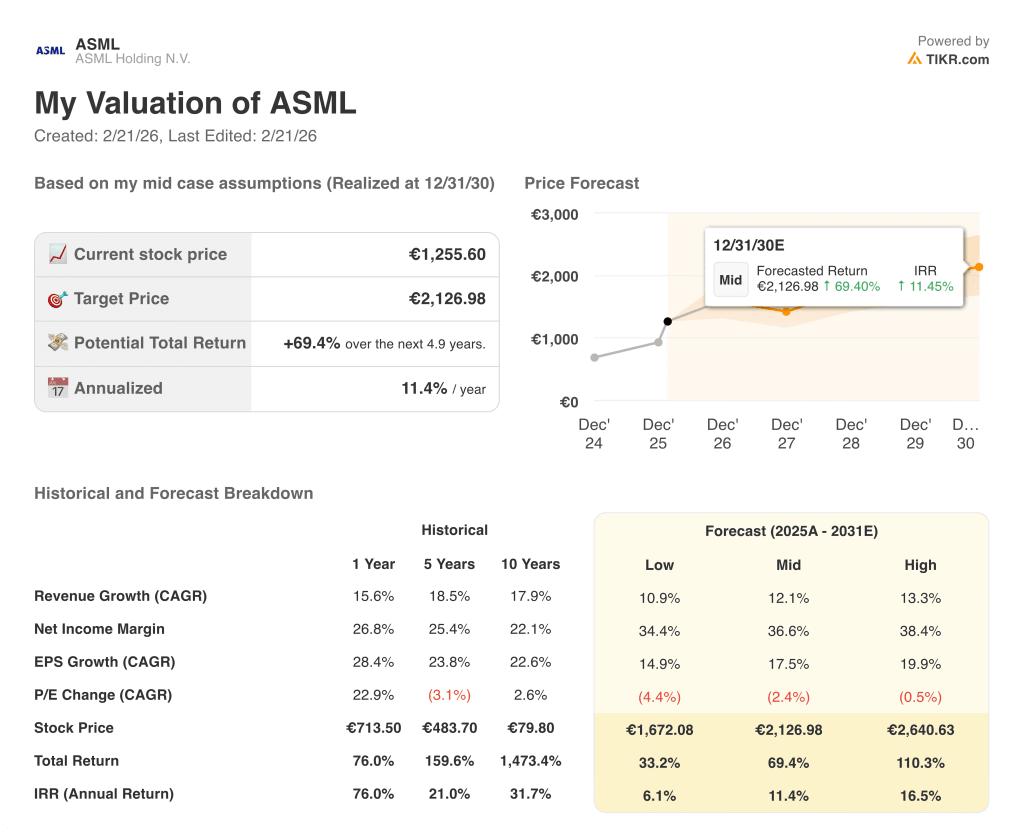Click the bullseye icon next to Target Price

tap(58, 298)
